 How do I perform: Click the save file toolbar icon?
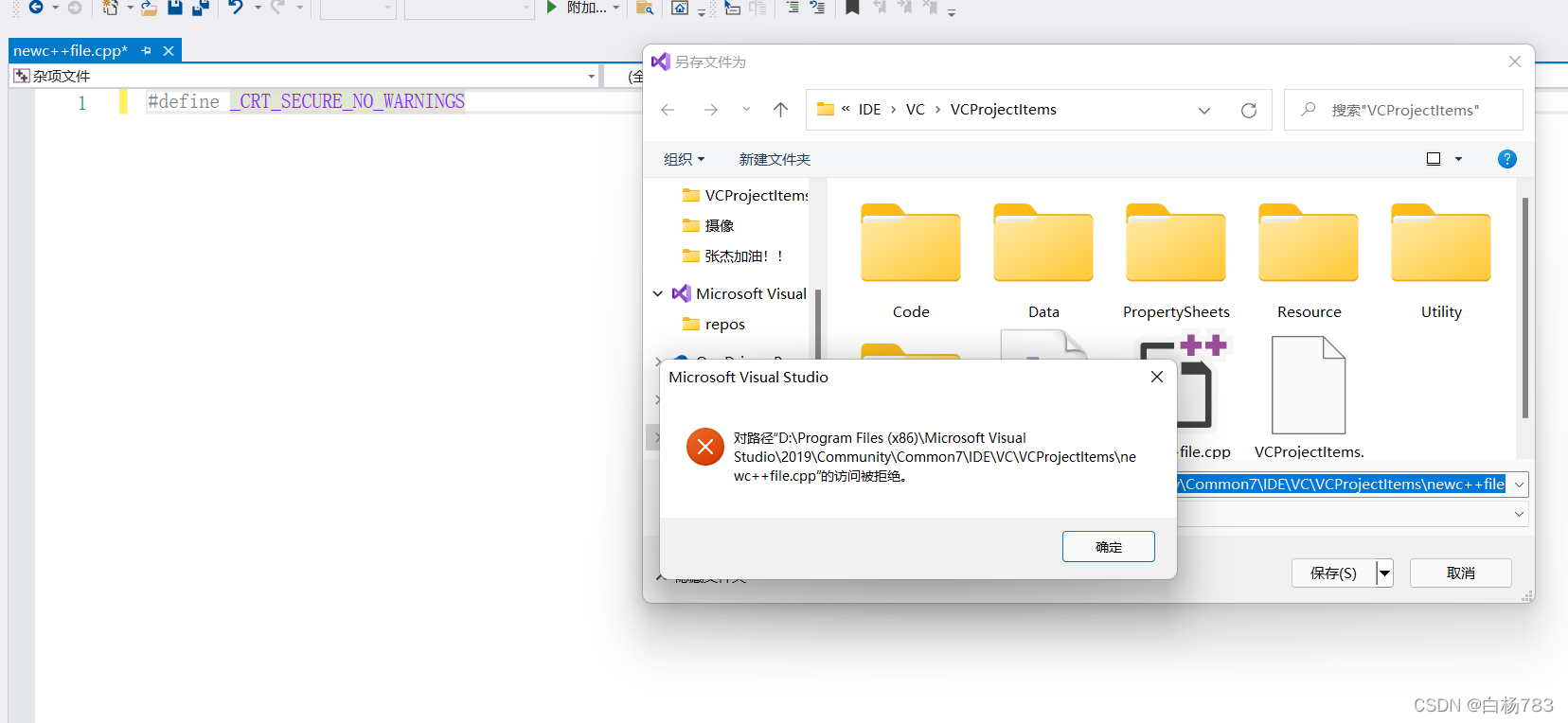click(x=175, y=8)
